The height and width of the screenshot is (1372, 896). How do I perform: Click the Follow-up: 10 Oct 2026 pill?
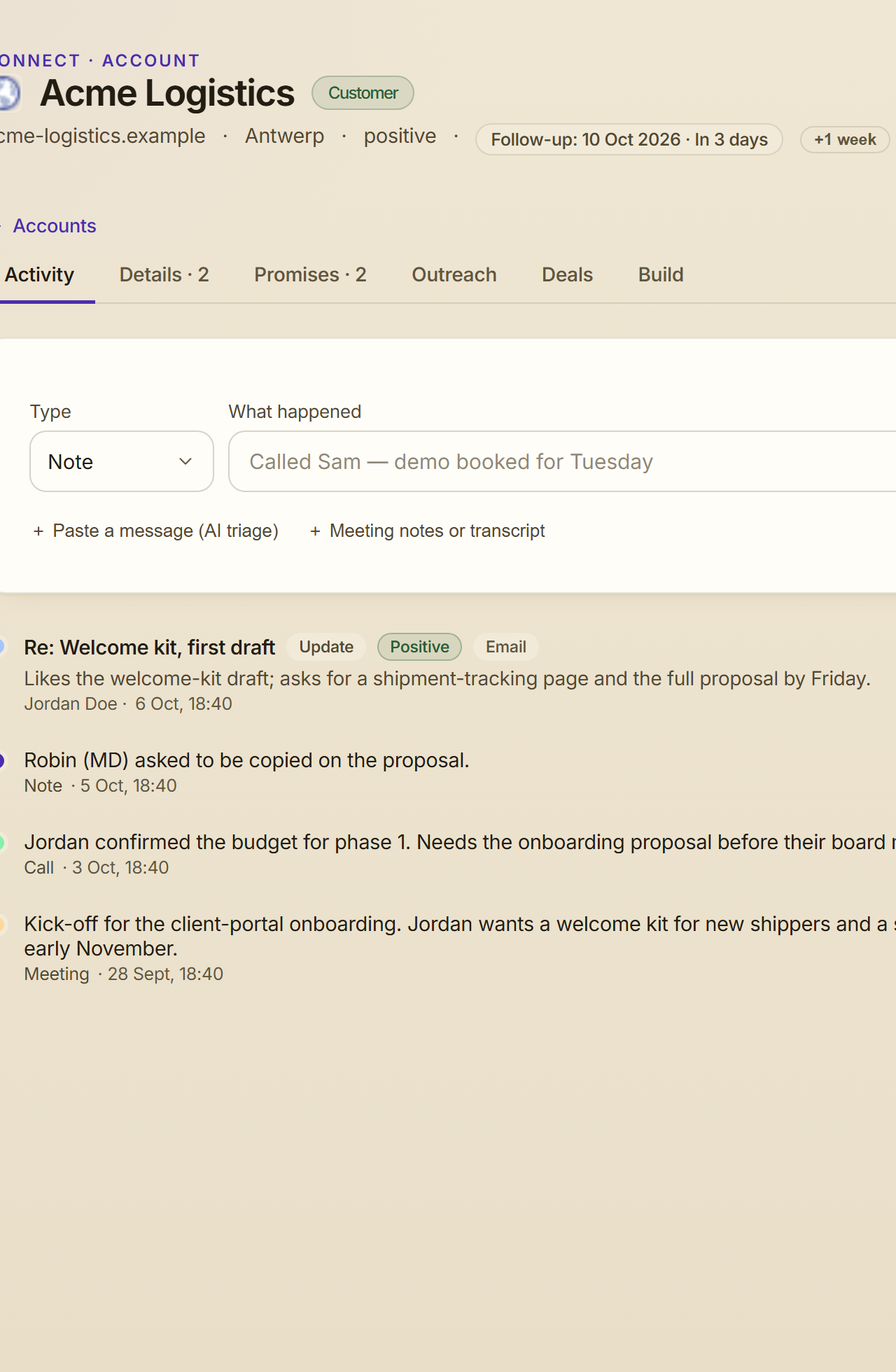[629, 139]
